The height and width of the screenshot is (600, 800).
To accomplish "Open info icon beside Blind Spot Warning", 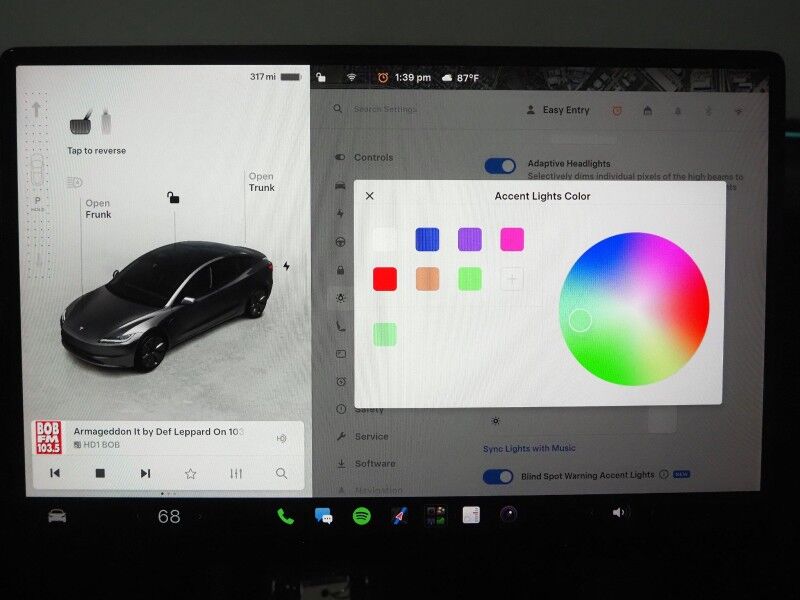I will click(664, 474).
